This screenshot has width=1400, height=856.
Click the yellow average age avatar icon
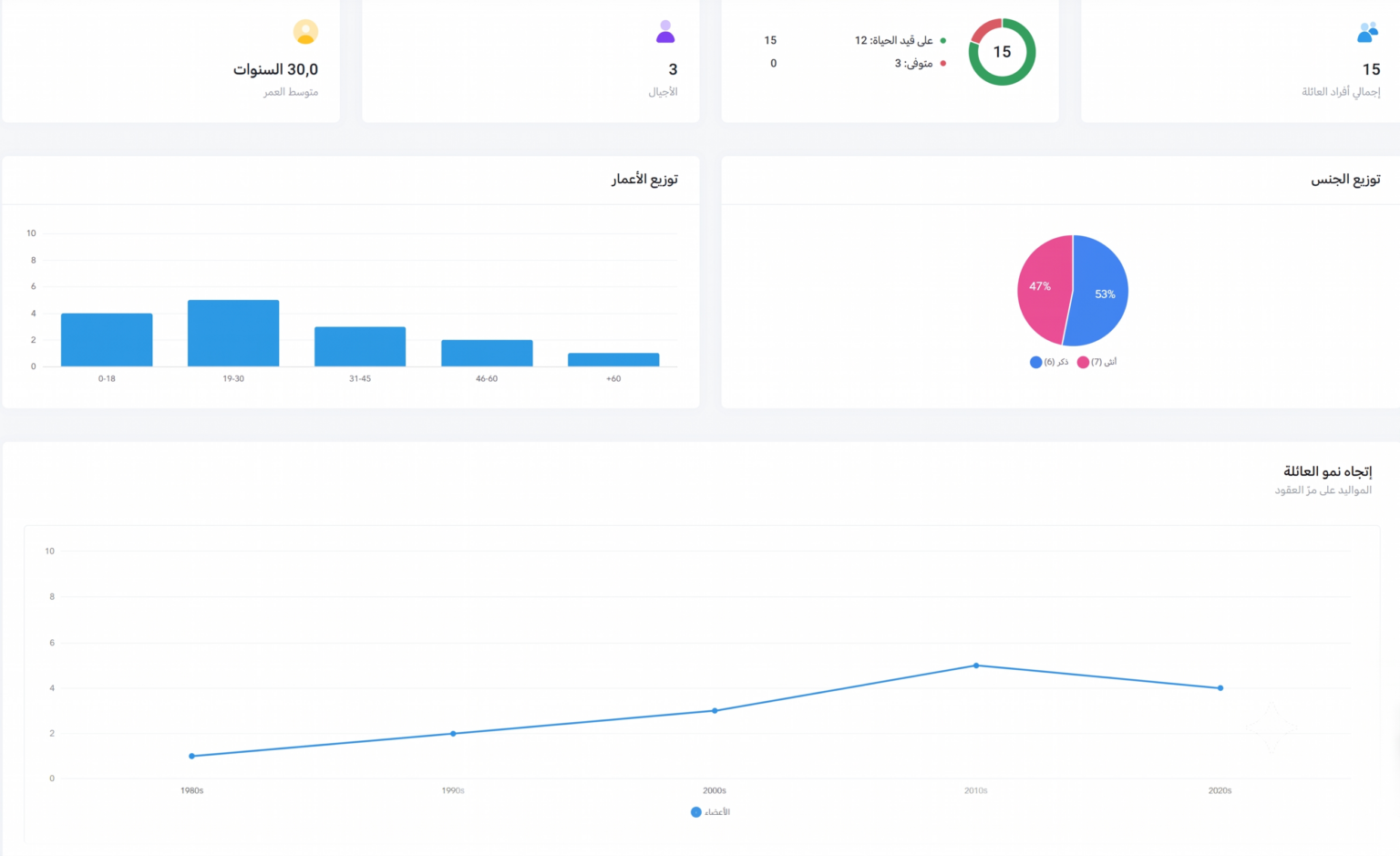tap(305, 32)
